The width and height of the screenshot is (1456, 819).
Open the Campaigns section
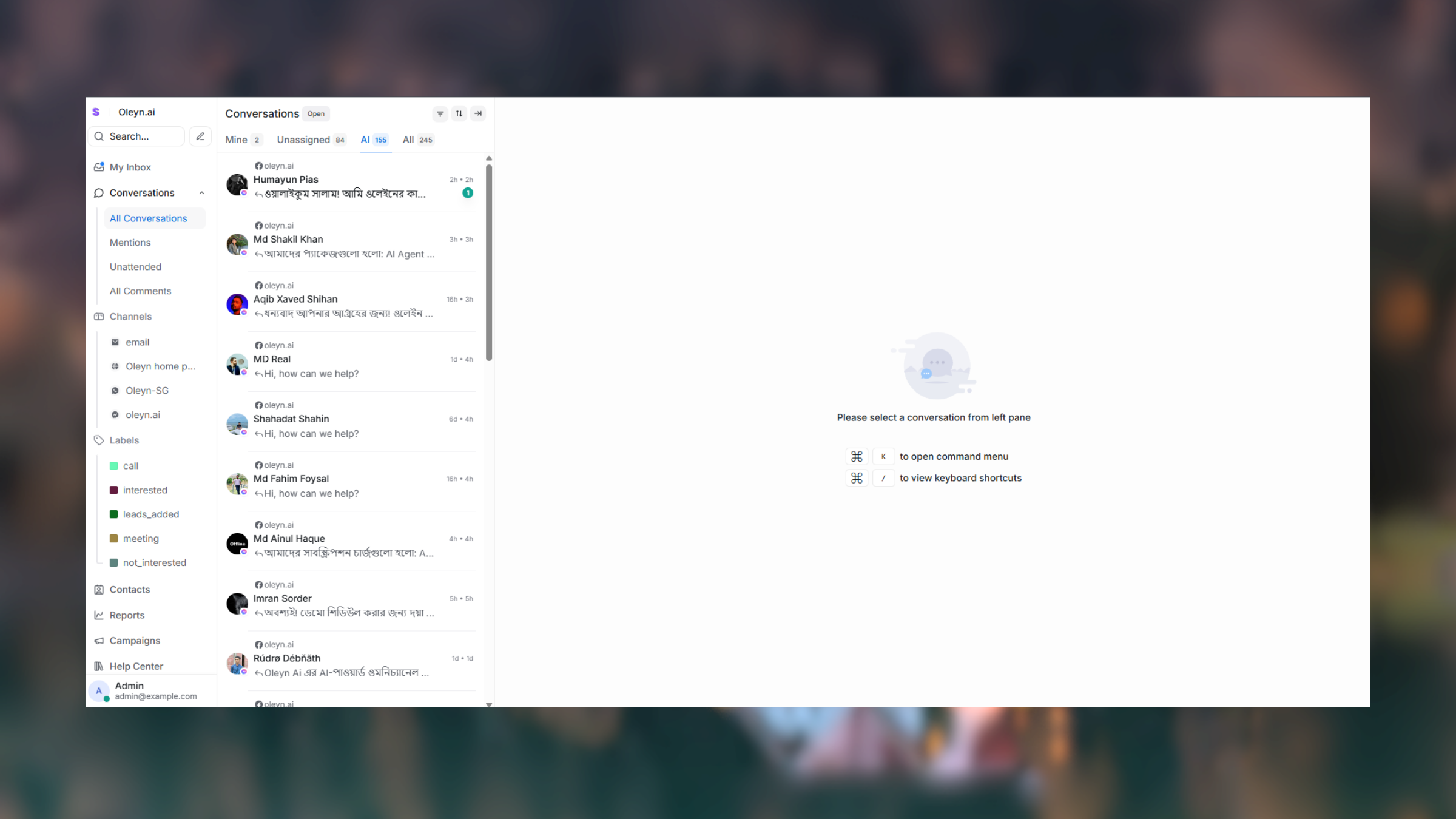click(x=135, y=640)
